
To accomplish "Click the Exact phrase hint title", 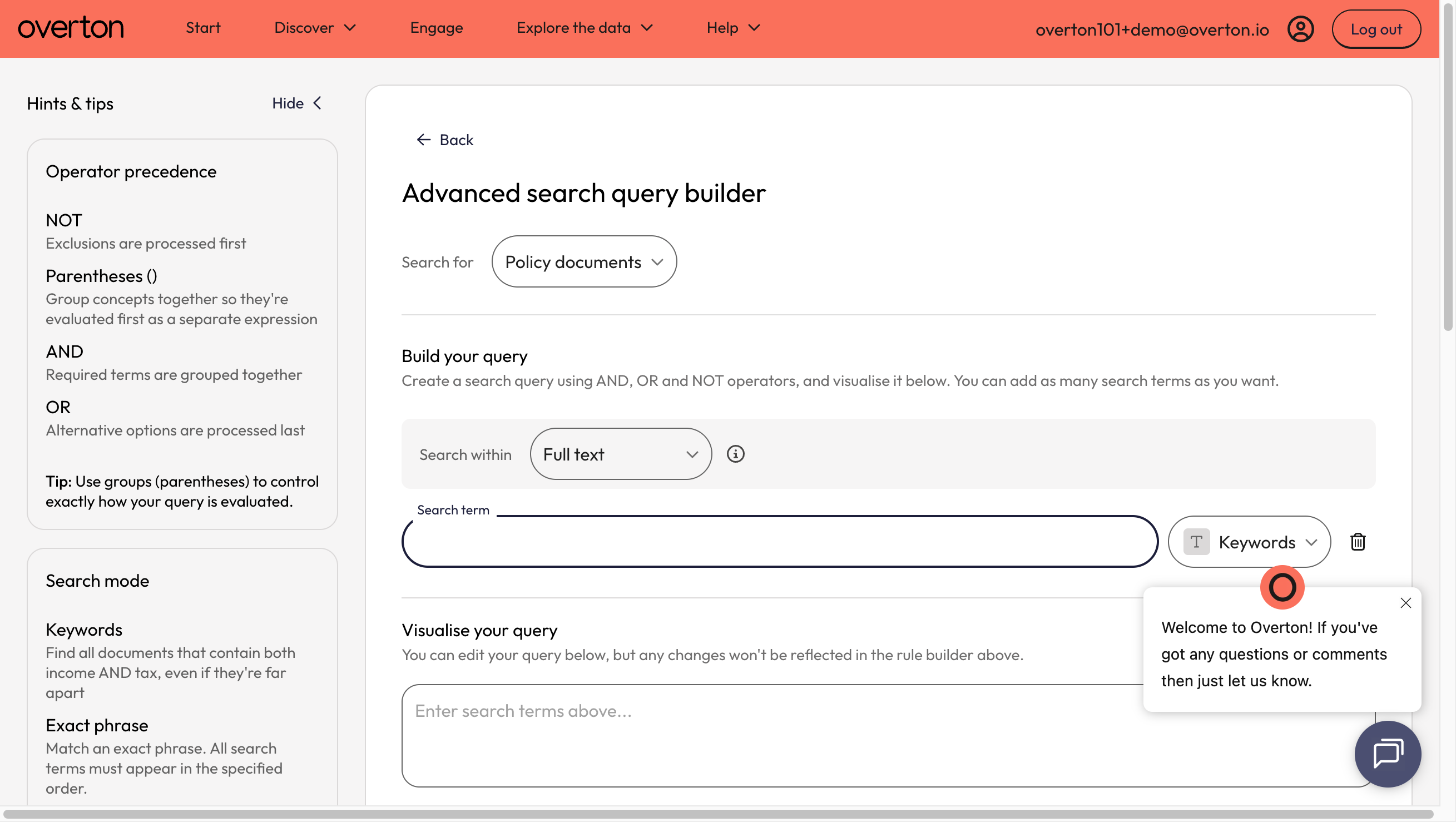I will pos(97,725).
